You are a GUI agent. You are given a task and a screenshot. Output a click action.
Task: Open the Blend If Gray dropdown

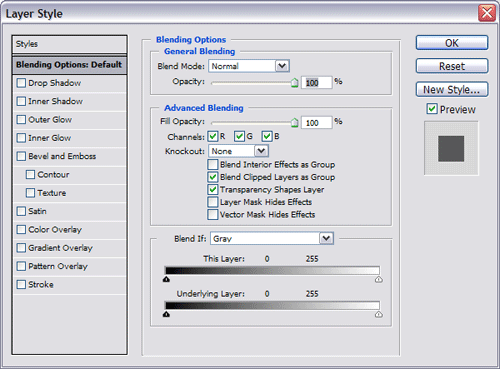click(x=326, y=238)
